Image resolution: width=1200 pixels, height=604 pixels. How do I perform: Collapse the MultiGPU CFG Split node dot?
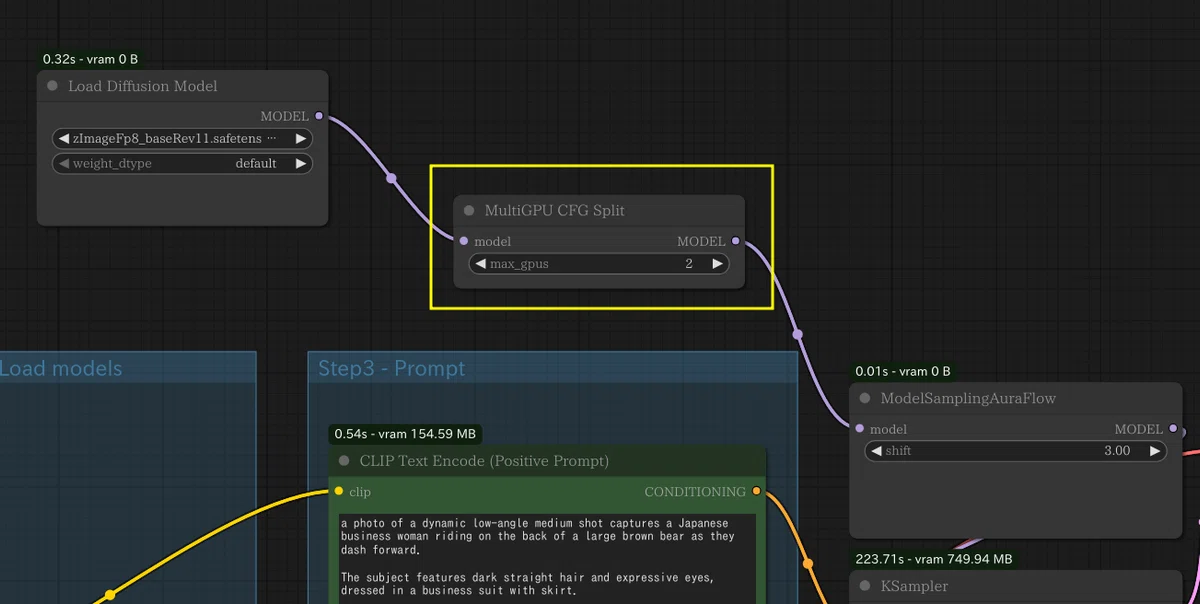click(x=469, y=211)
